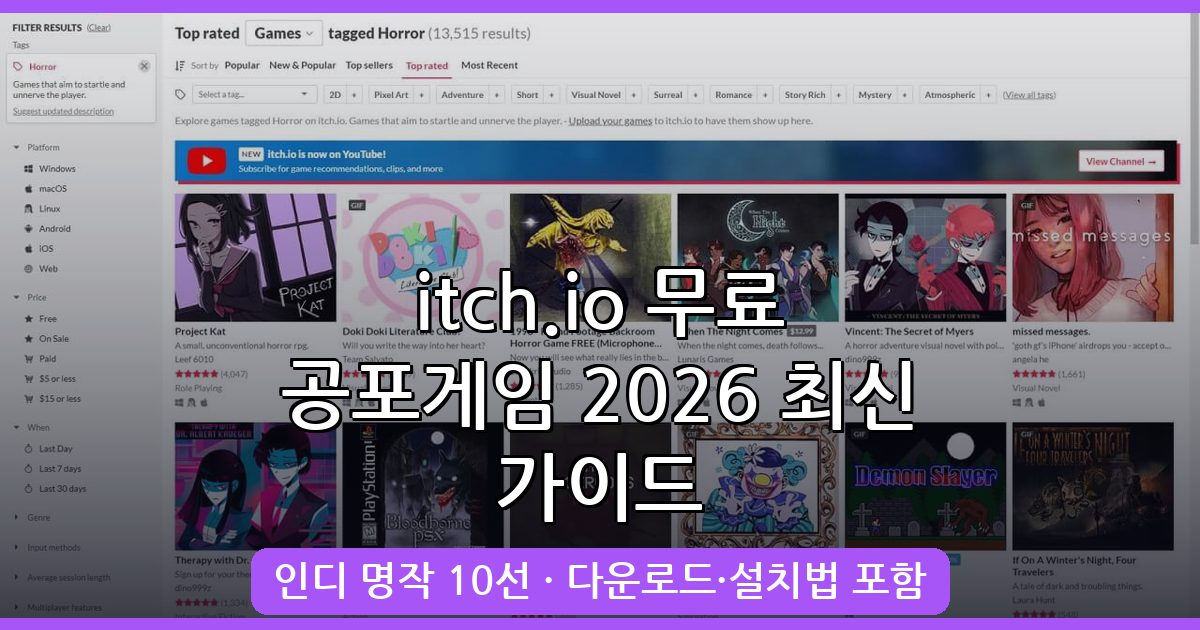Sort games by Popular
1200x630 pixels.
tap(242, 65)
